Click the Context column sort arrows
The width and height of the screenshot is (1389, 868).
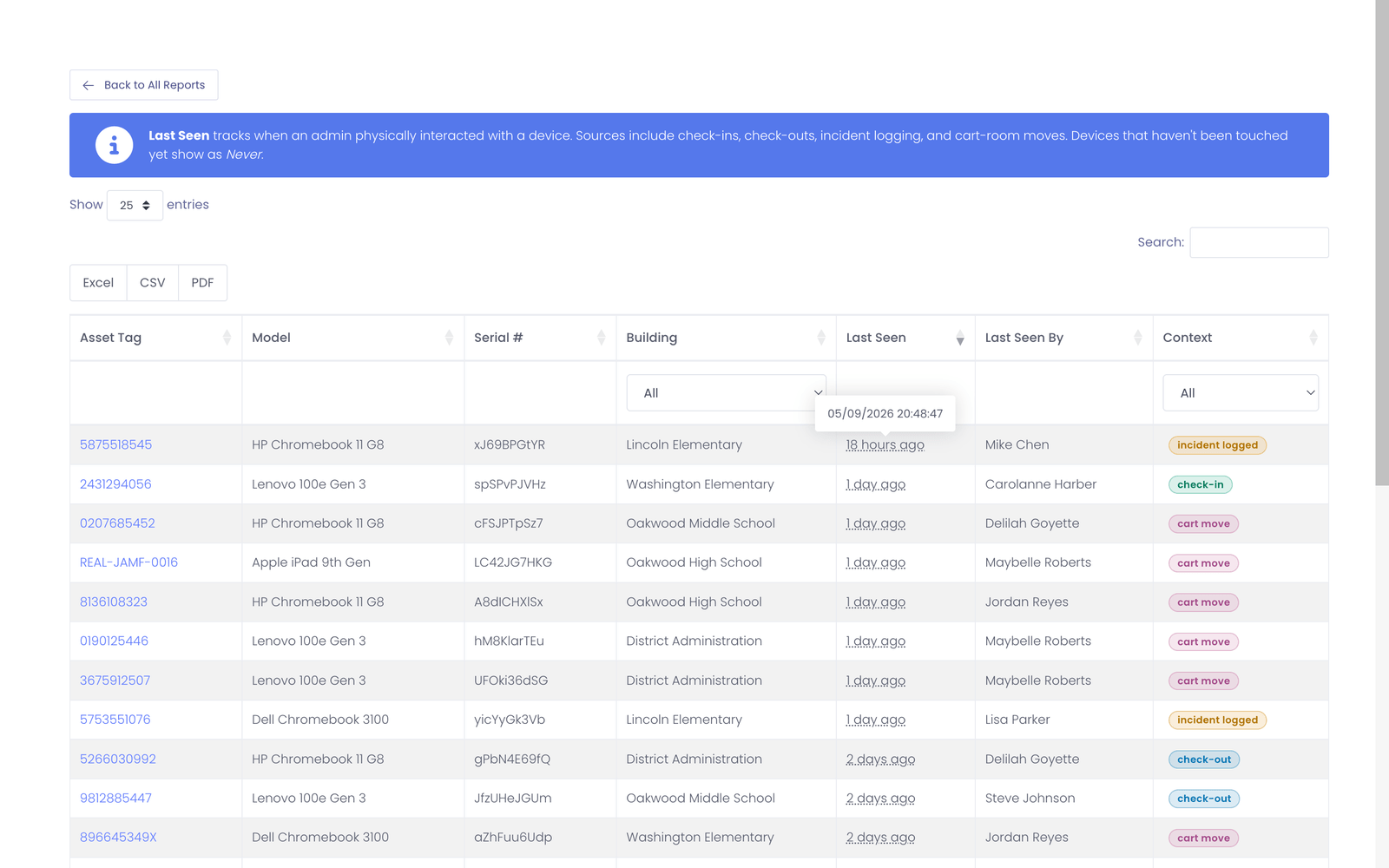(1313, 338)
